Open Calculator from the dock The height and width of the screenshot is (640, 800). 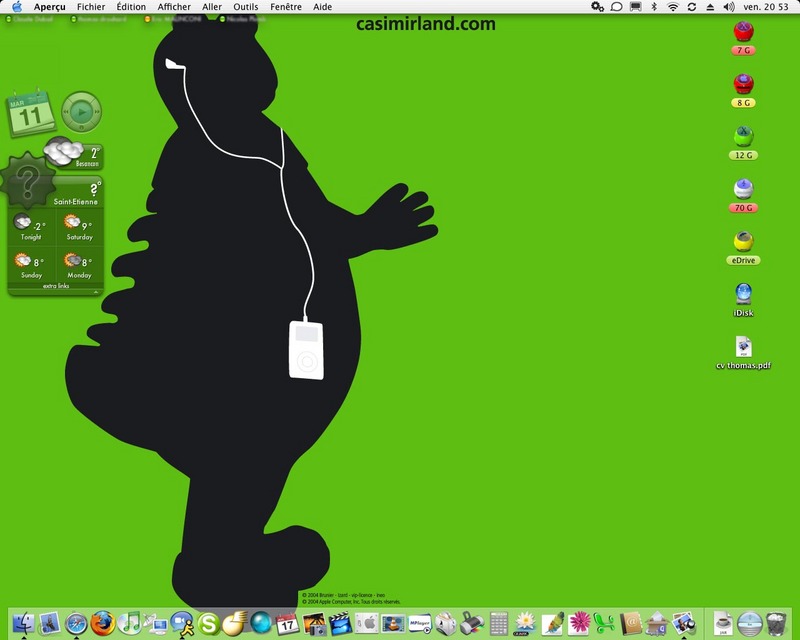click(498, 624)
